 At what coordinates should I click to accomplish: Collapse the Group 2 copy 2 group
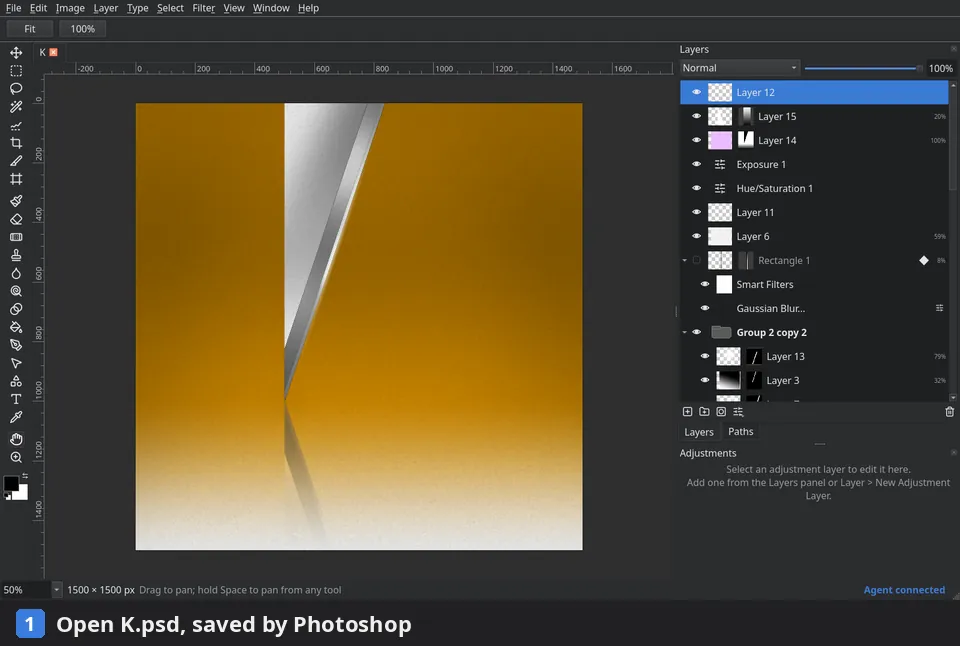click(x=684, y=332)
